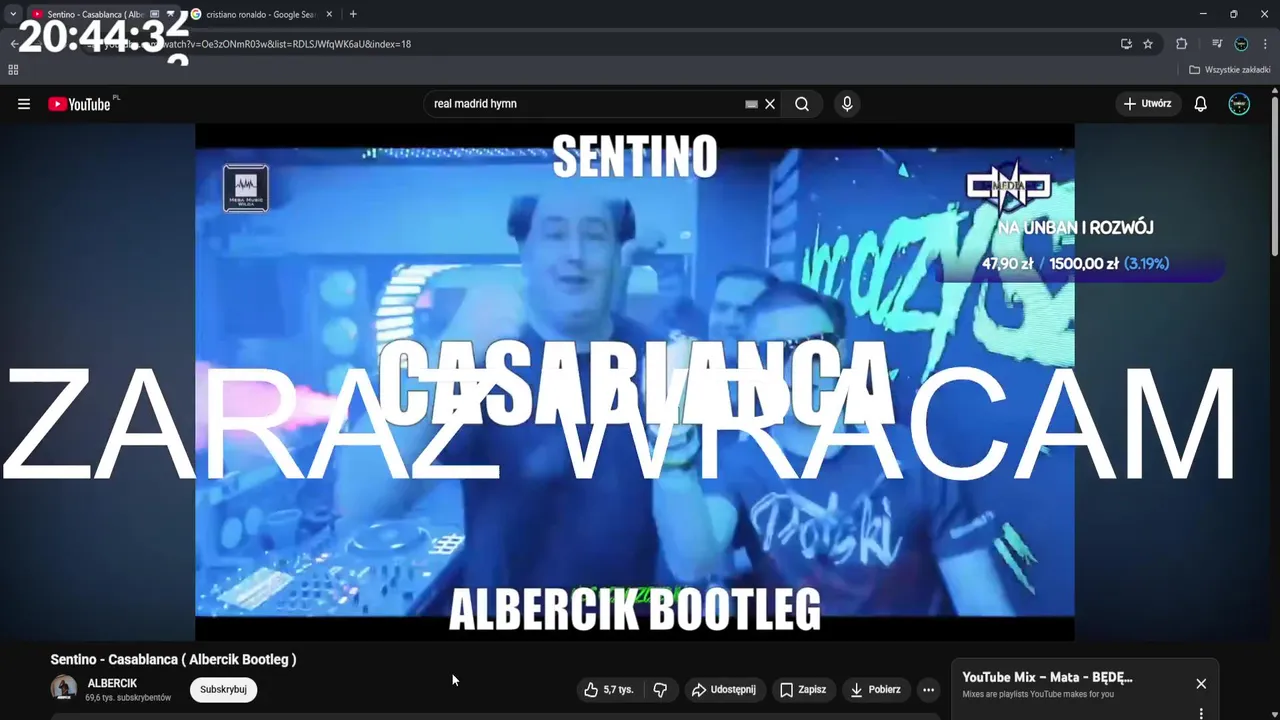Install app icon in address bar
This screenshot has width=1280, height=720.
1126,44
